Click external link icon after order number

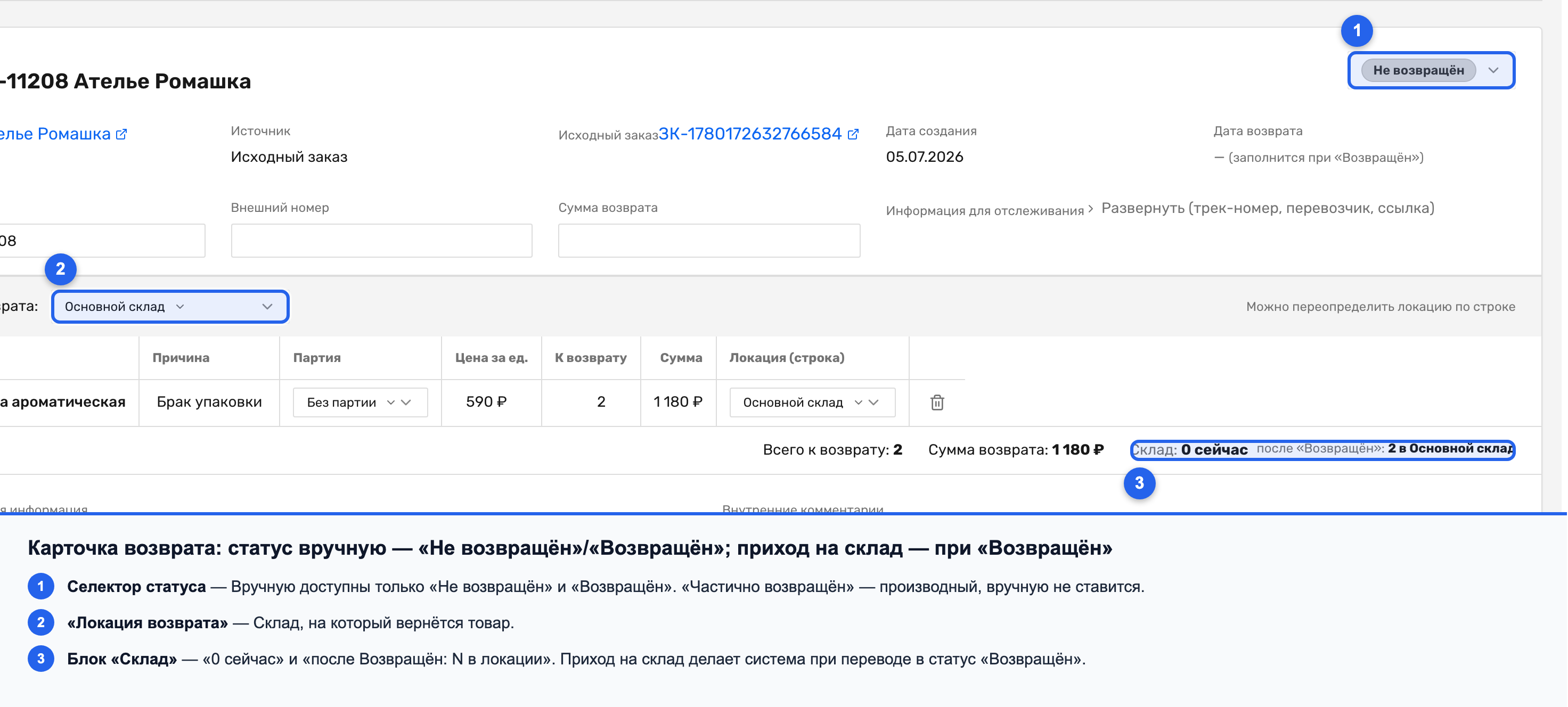pos(853,134)
